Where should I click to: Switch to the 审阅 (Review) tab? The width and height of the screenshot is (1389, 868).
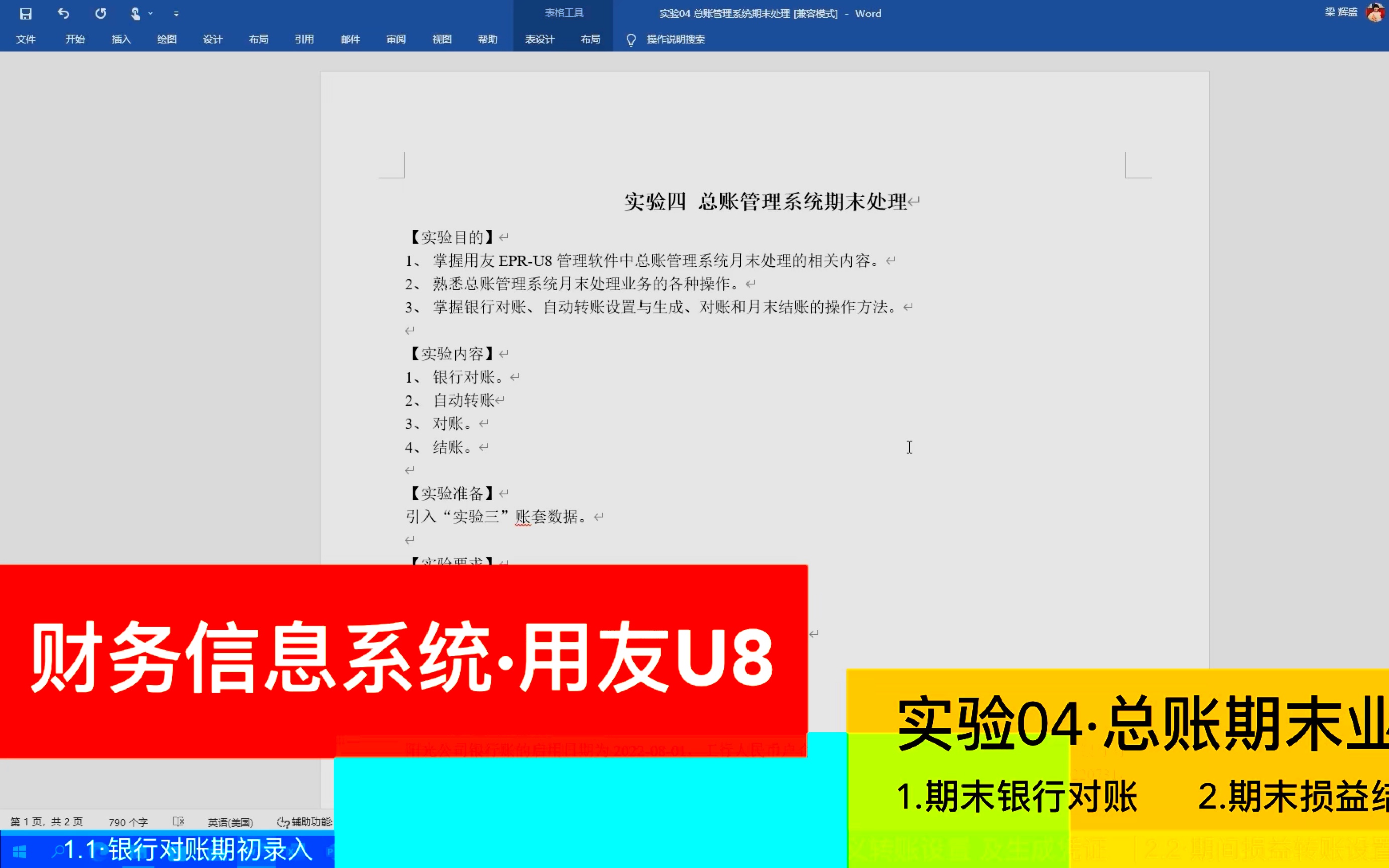coord(397,39)
